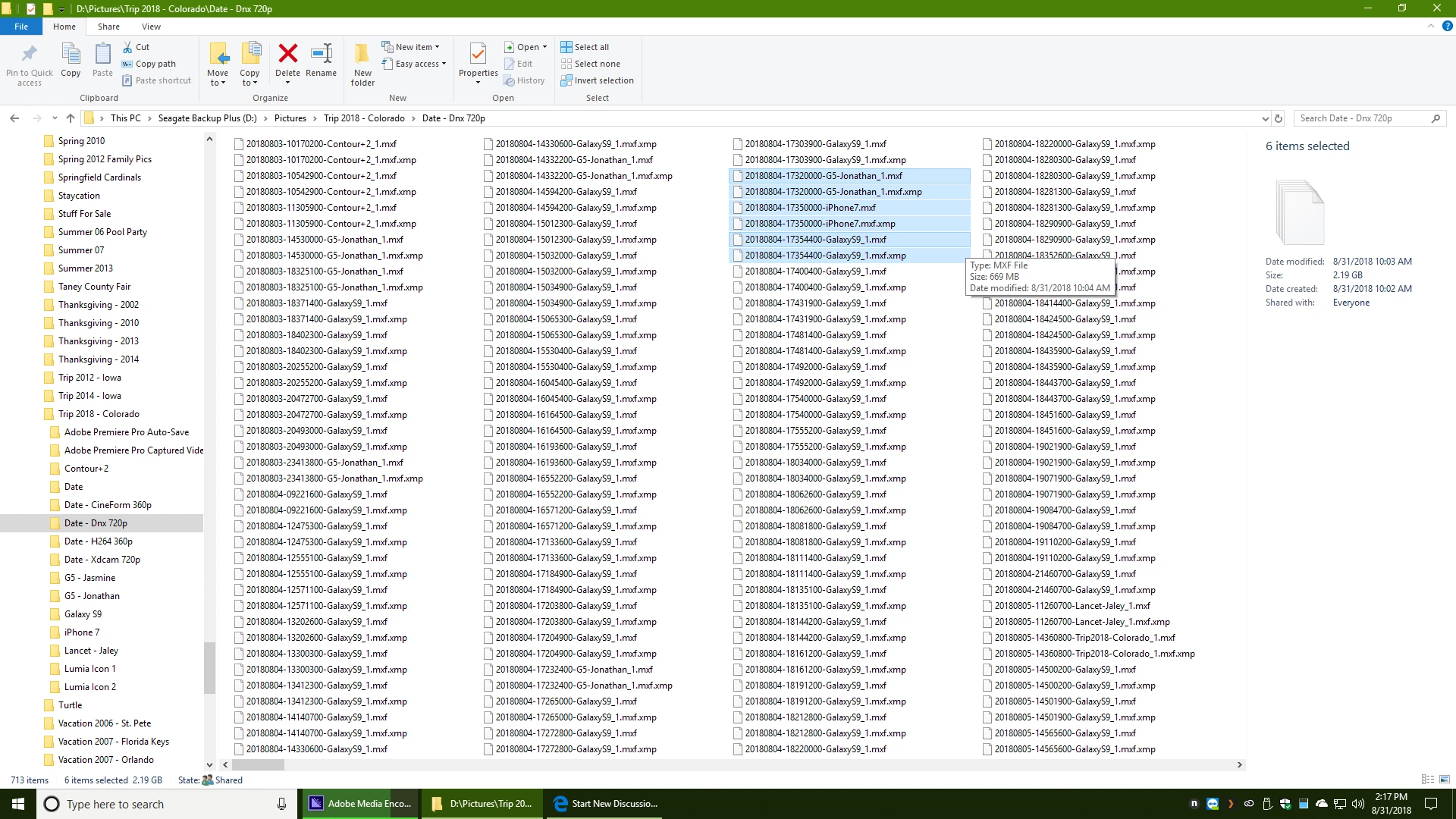Viewport: 1456px width, 819px height.
Task: Click Invert selection option
Action: click(597, 80)
